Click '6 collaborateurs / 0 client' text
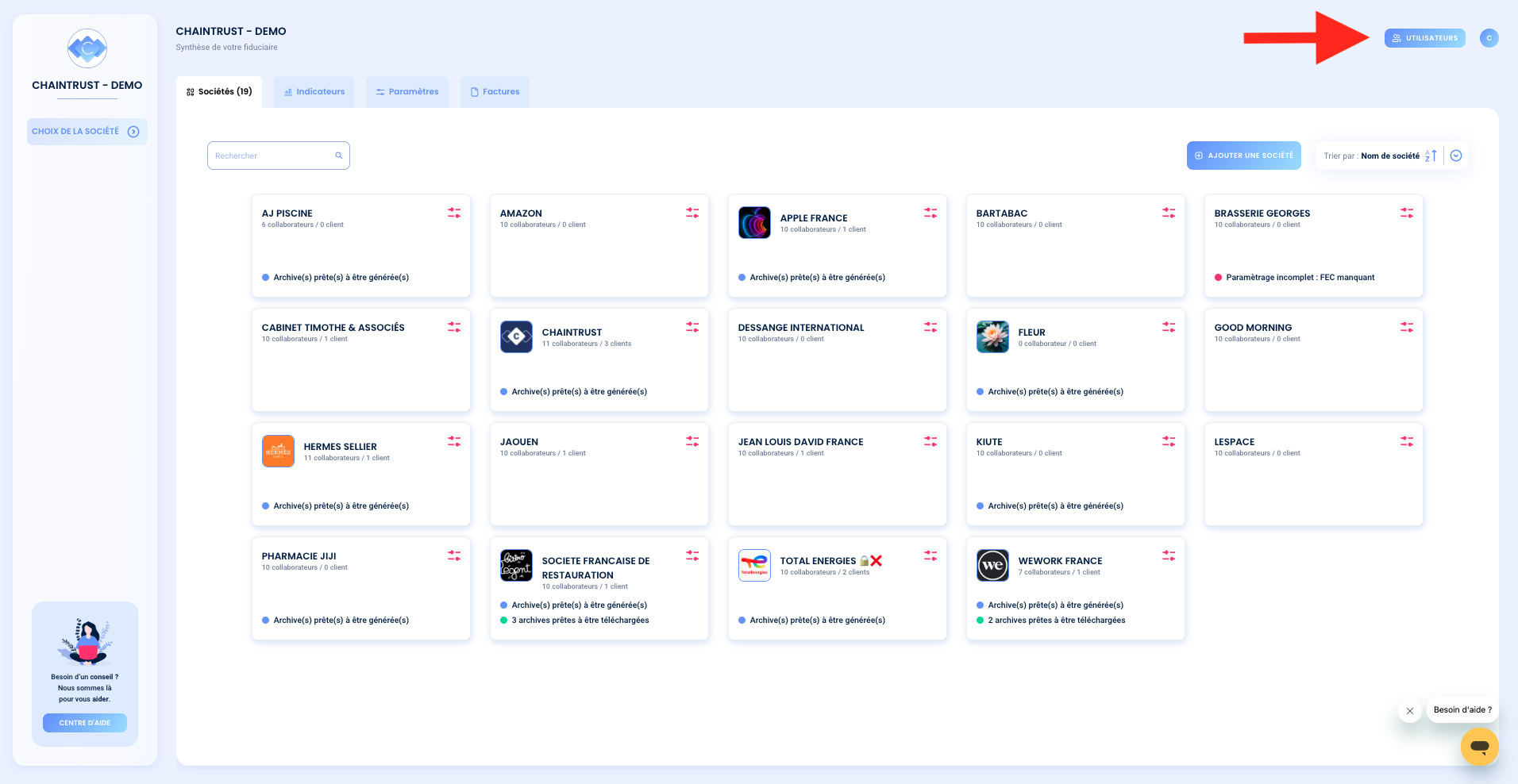The width and height of the screenshot is (1518, 784). [x=302, y=225]
